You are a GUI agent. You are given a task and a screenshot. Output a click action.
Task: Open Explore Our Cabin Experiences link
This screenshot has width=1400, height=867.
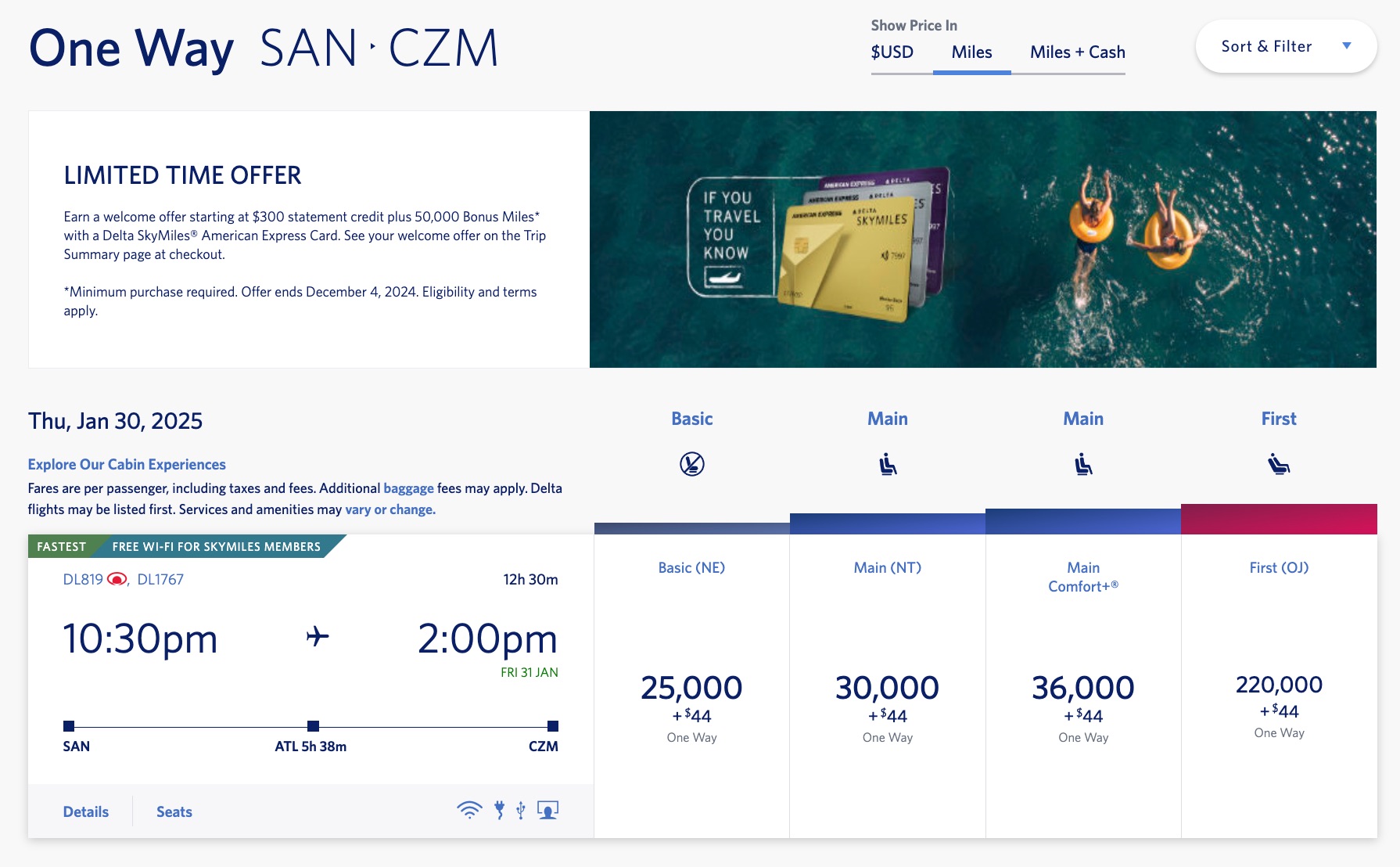pyautogui.click(x=127, y=463)
